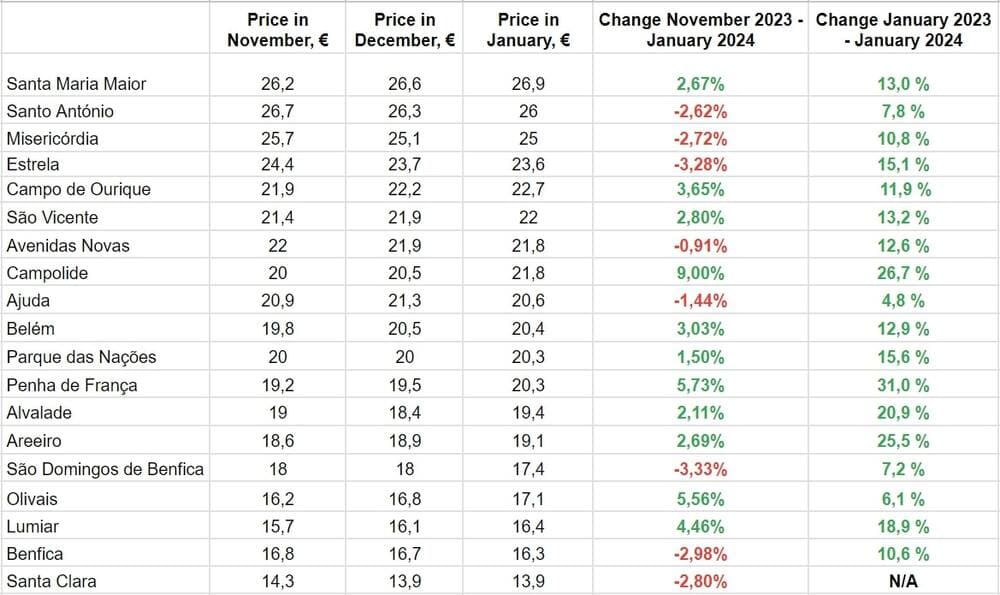Click the 'Change January 2023 - January 2024' header
The width and height of the screenshot is (1000, 595).
pyautogui.click(x=902, y=30)
